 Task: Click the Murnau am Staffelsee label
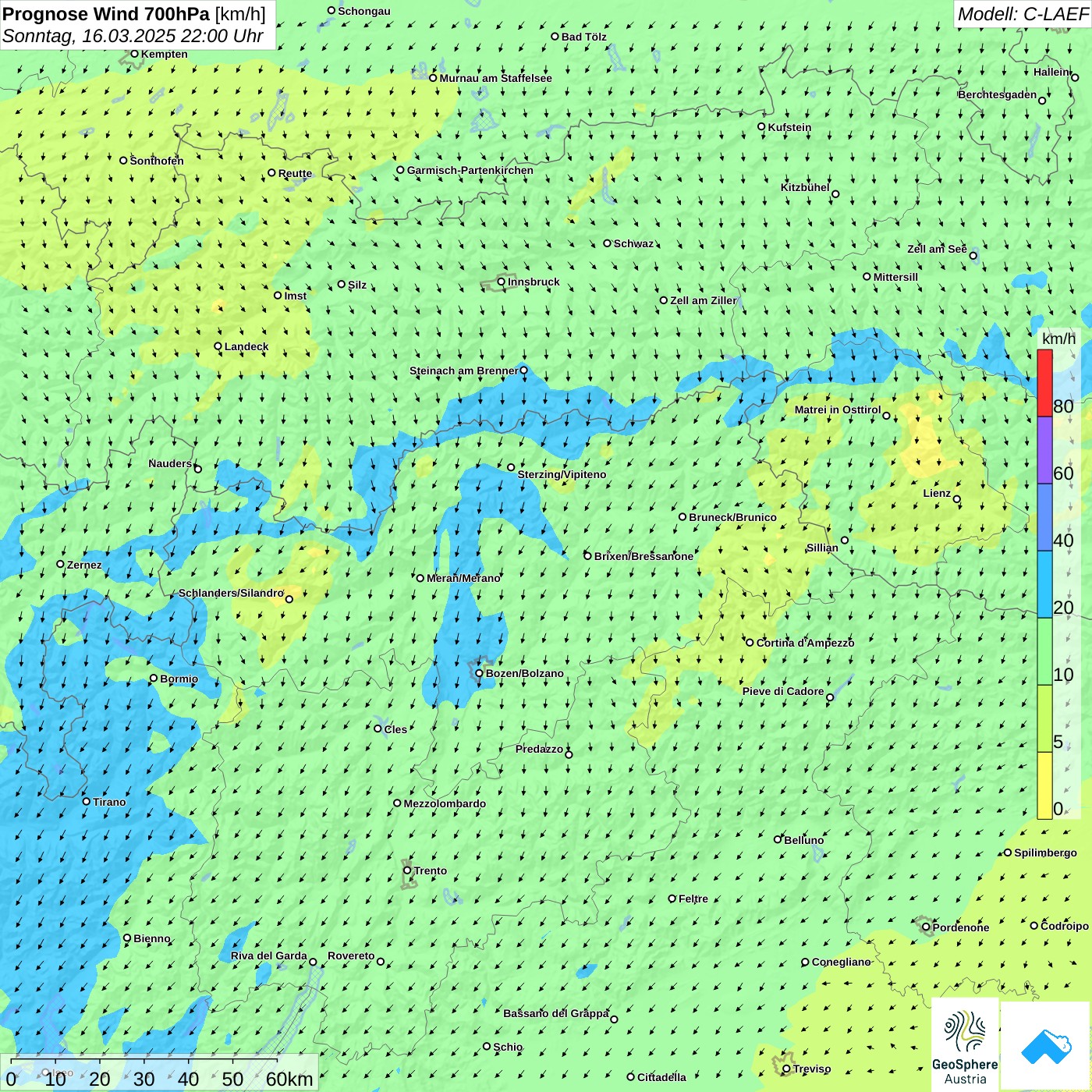pyautogui.click(x=495, y=78)
